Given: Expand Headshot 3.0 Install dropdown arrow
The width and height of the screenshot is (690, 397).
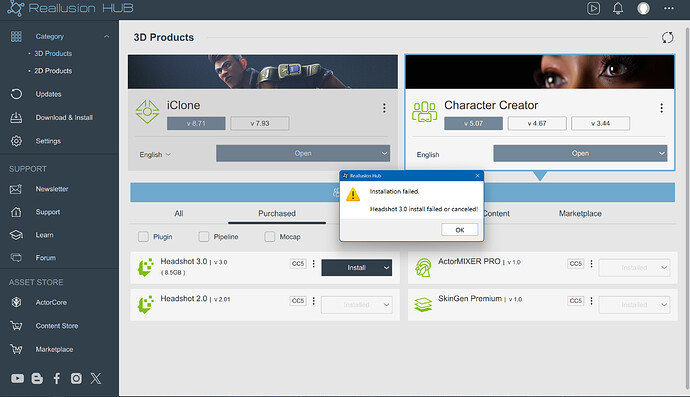Looking at the screenshot, I should 386,268.
